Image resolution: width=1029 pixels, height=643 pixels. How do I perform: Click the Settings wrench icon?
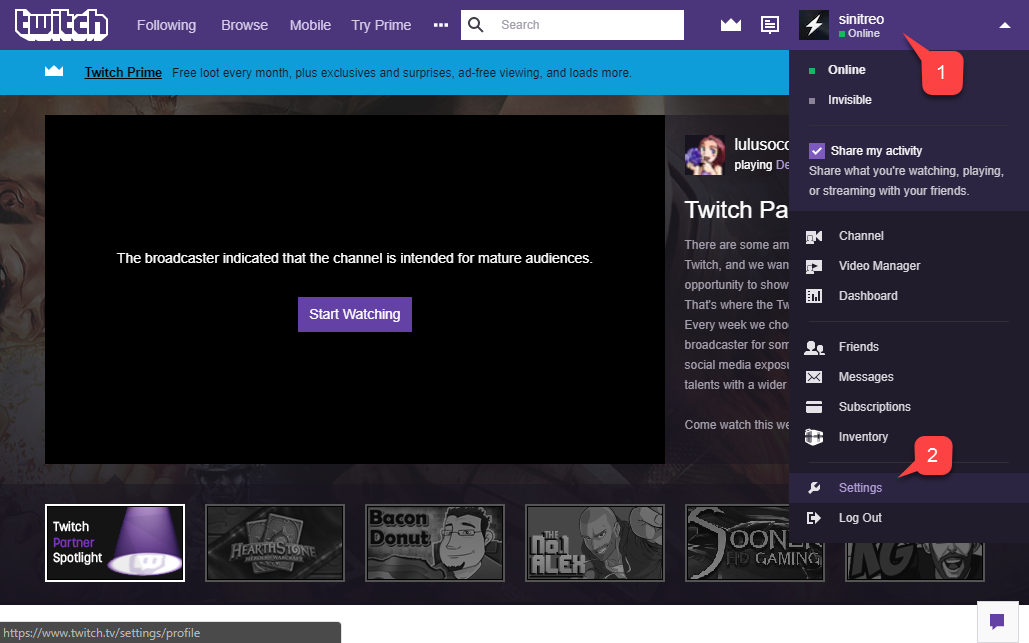click(814, 487)
